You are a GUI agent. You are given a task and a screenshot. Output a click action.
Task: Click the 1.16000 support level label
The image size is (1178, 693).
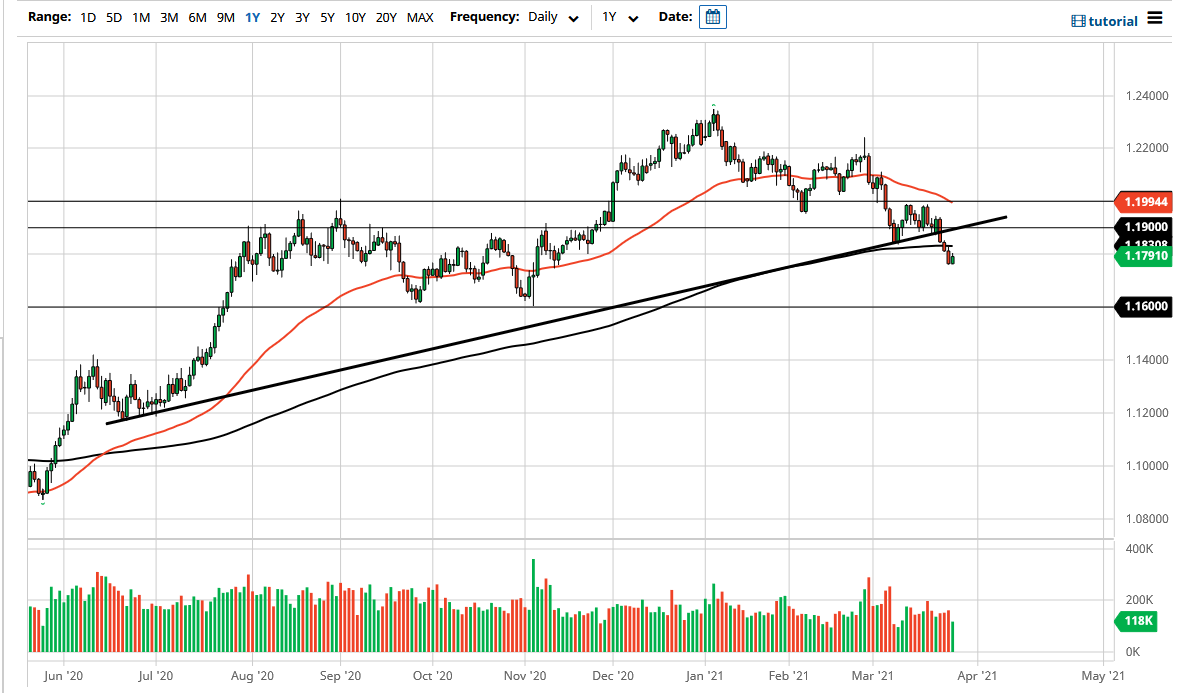pos(1143,307)
